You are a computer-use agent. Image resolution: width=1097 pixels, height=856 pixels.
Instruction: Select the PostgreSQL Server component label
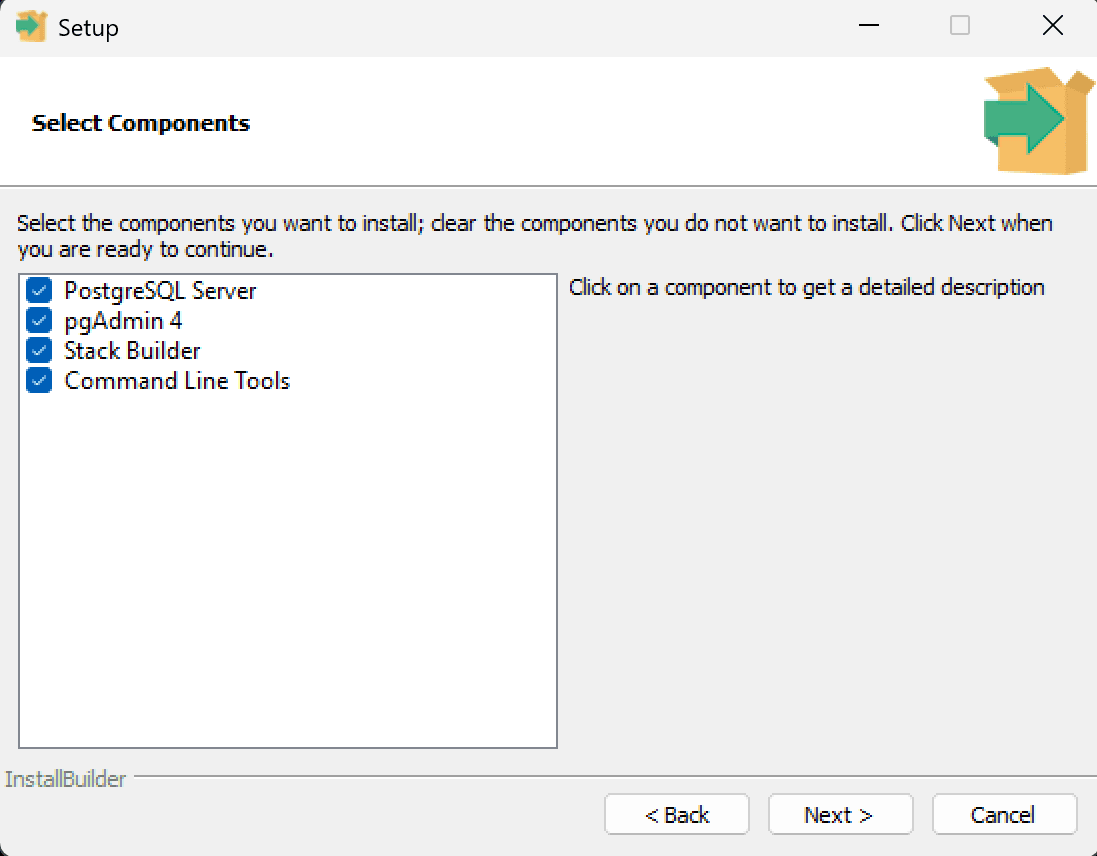pos(160,291)
